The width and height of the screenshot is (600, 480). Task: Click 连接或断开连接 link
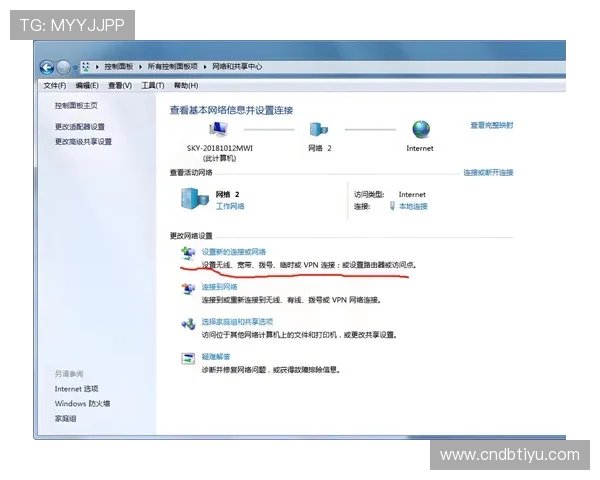tap(488, 173)
